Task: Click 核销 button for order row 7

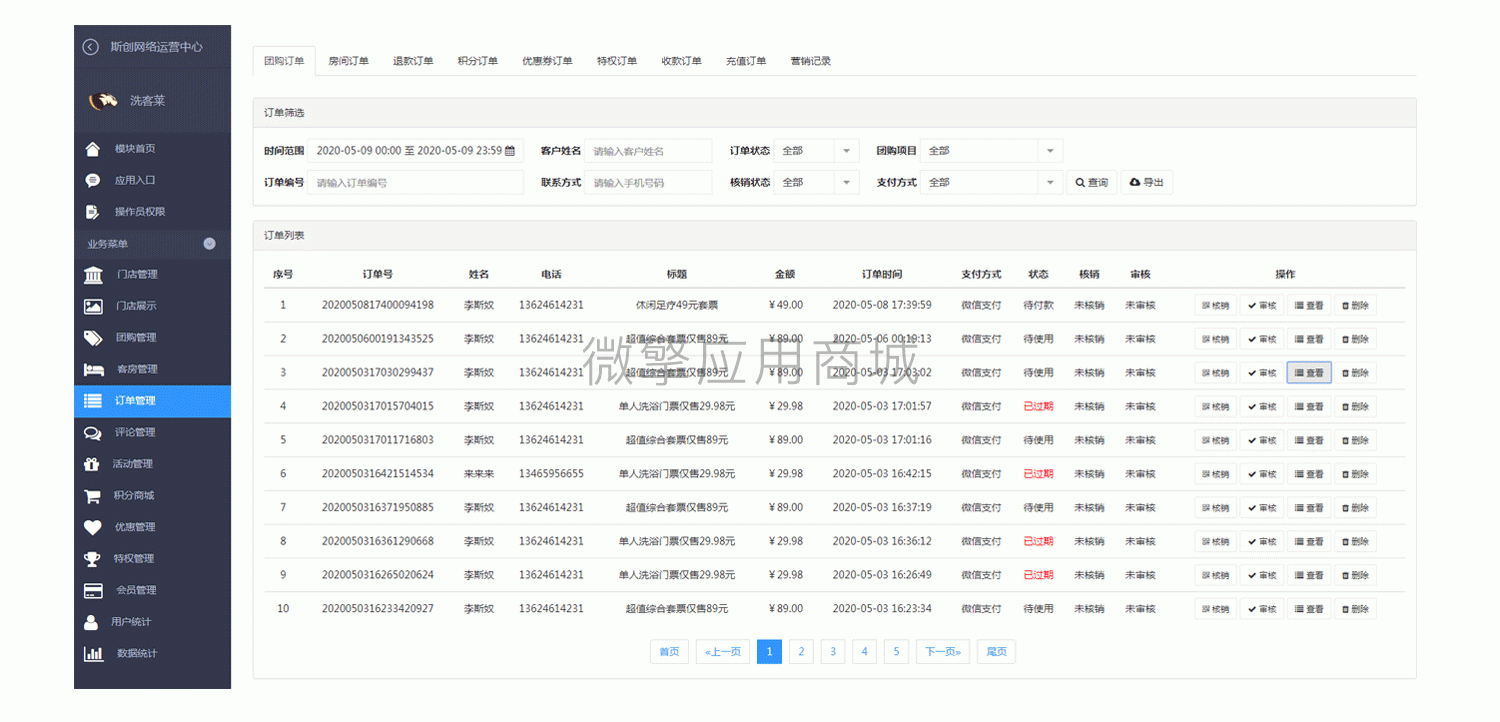Action: coord(1215,508)
